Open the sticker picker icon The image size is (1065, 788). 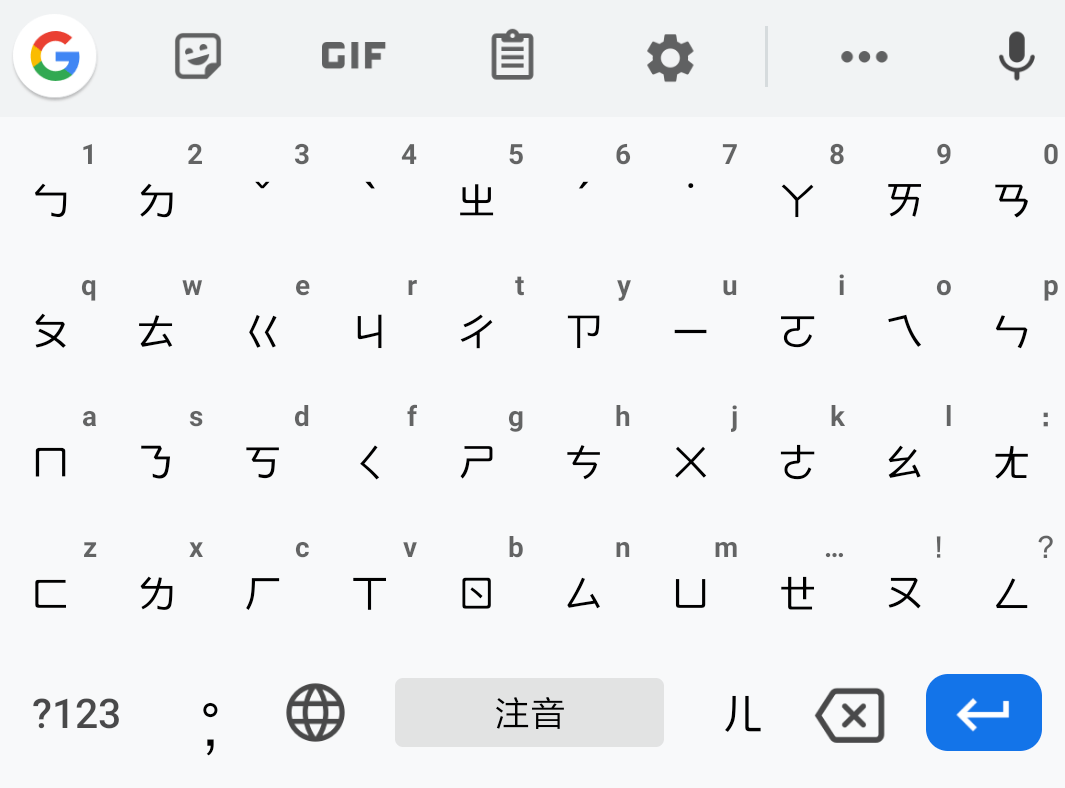coord(198,56)
